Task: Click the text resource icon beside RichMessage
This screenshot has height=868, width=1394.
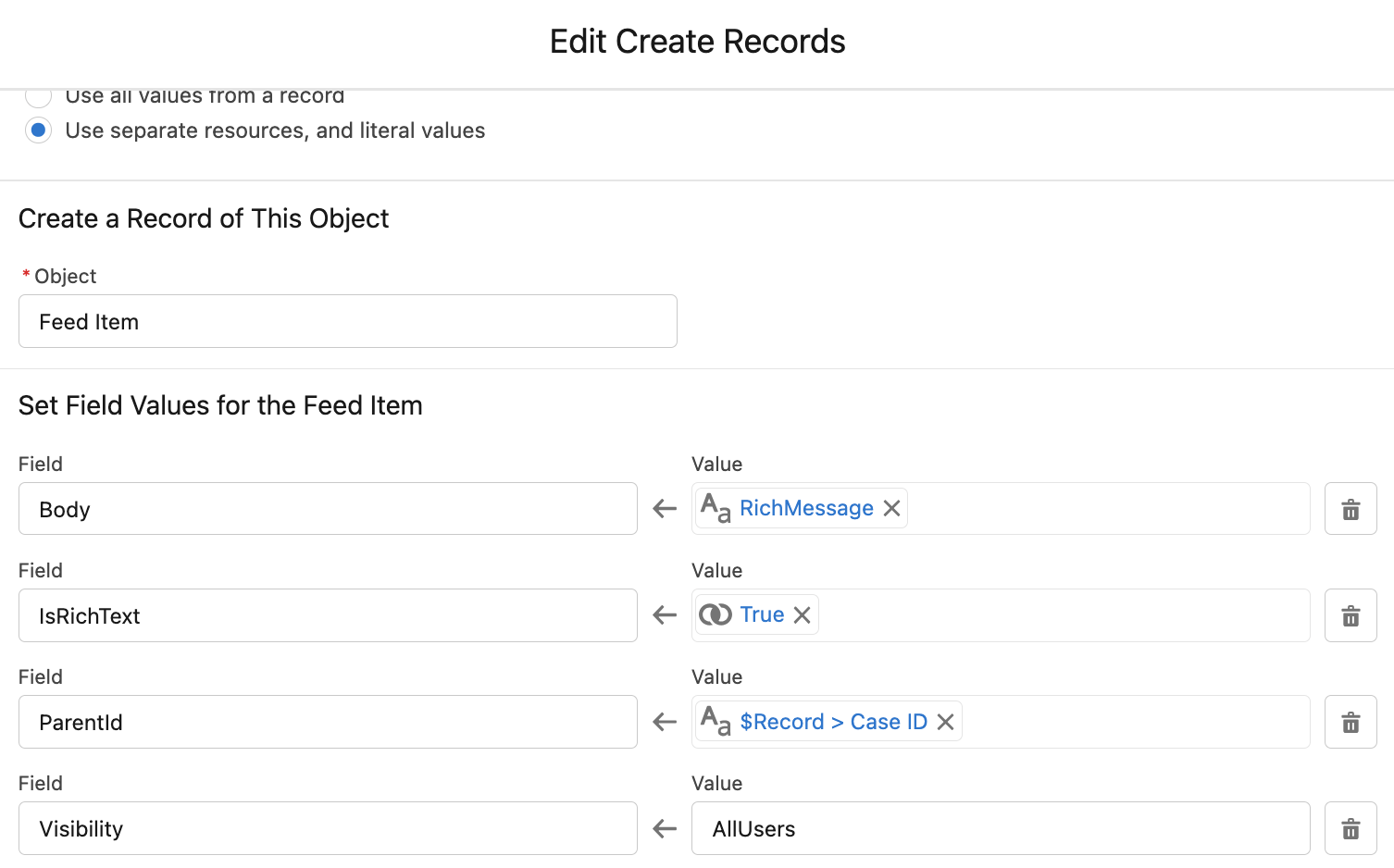Action: click(714, 507)
